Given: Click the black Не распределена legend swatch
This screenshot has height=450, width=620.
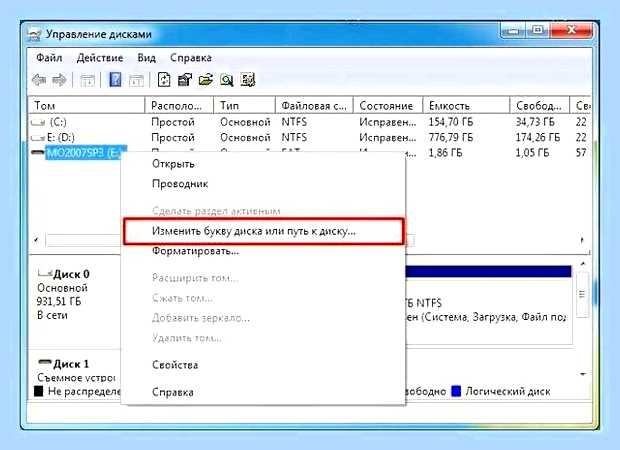Looking at the screenshot, I should pyautogui.click(x=38, y=391).
